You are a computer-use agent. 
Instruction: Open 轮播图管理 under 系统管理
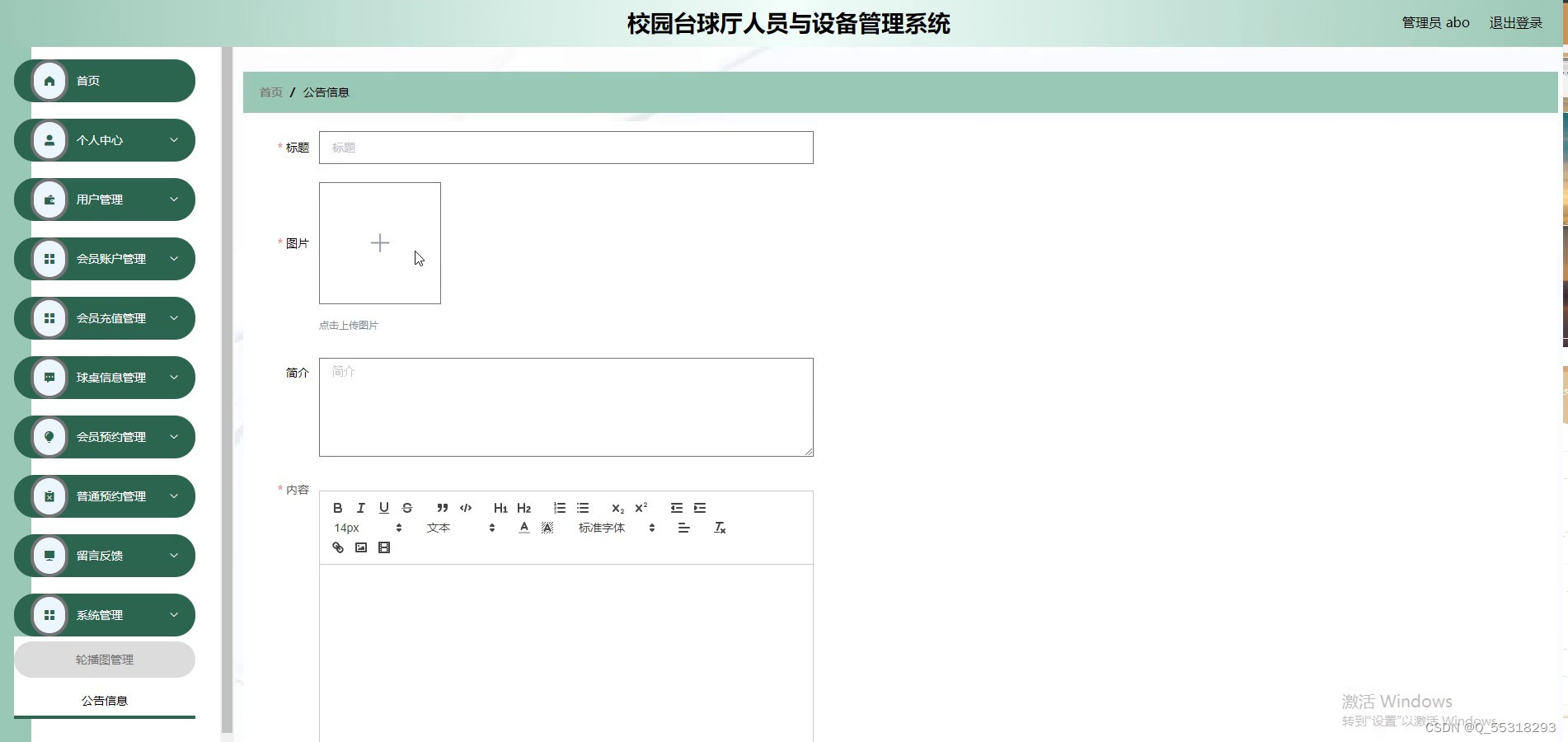coord(104,659)
